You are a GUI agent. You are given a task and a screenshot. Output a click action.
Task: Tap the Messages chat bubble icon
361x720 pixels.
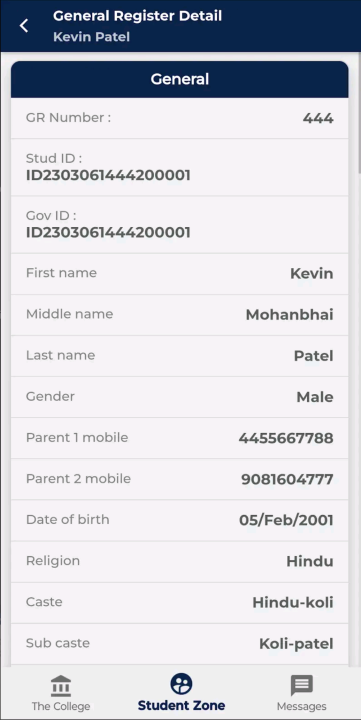[301, 686]
